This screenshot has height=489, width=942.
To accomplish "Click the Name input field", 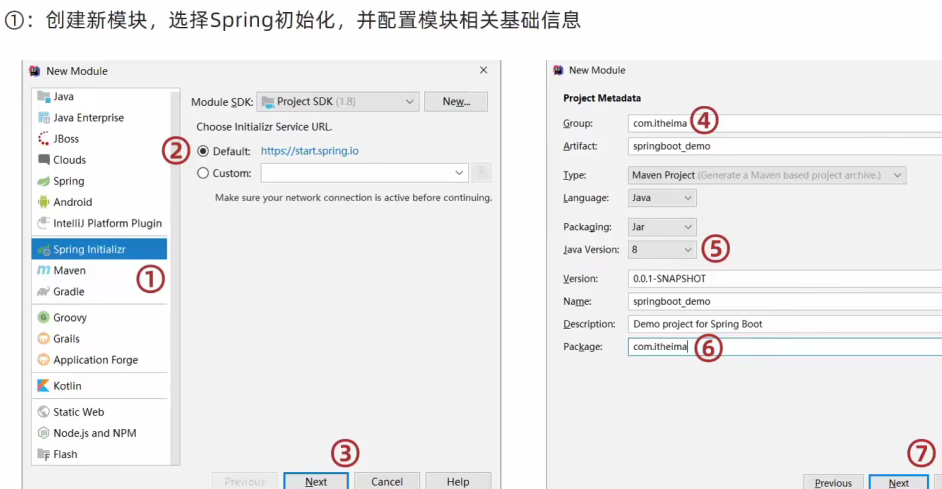I will click(785, 302).
